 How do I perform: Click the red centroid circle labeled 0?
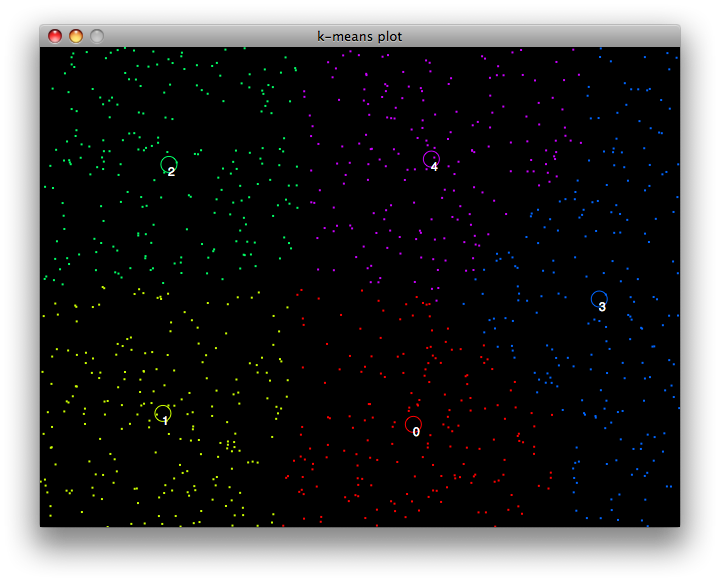pos(413,424)
